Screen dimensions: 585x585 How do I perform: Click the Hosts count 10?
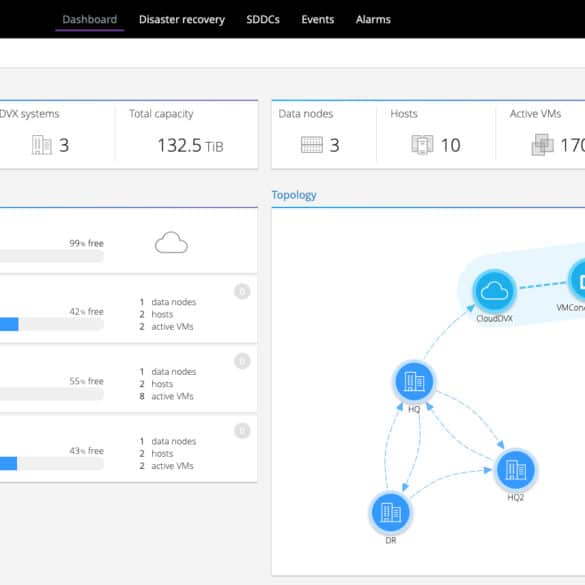(x=450, y=145)
